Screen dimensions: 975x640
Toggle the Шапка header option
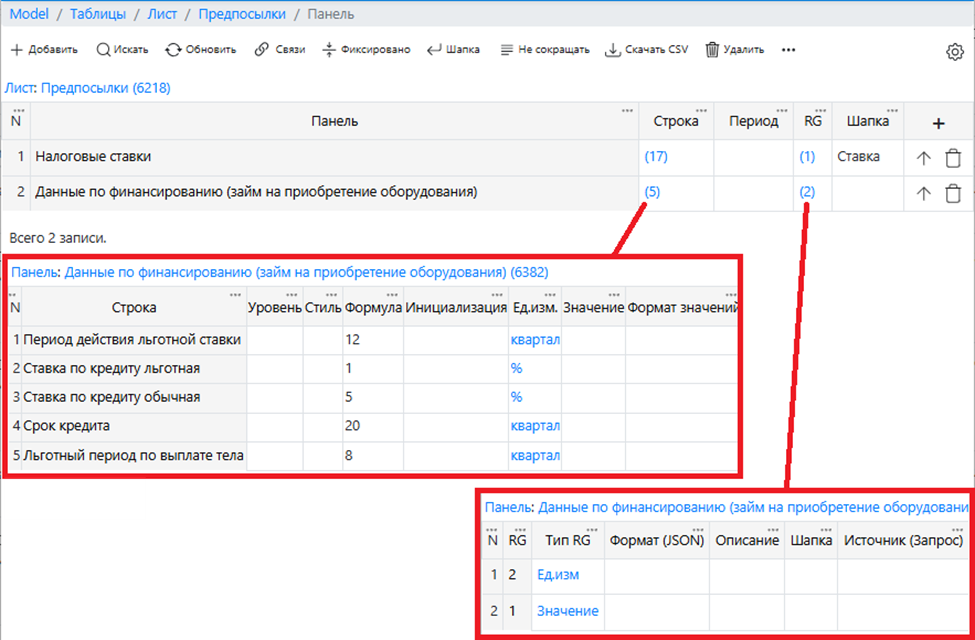(x=434, y=50)
